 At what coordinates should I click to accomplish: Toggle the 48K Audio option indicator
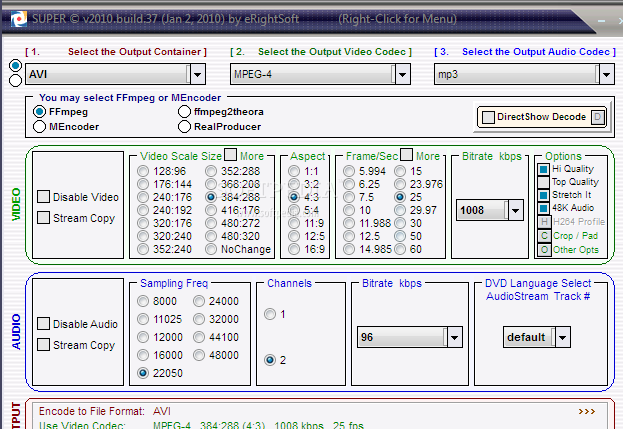click(544, 208)
